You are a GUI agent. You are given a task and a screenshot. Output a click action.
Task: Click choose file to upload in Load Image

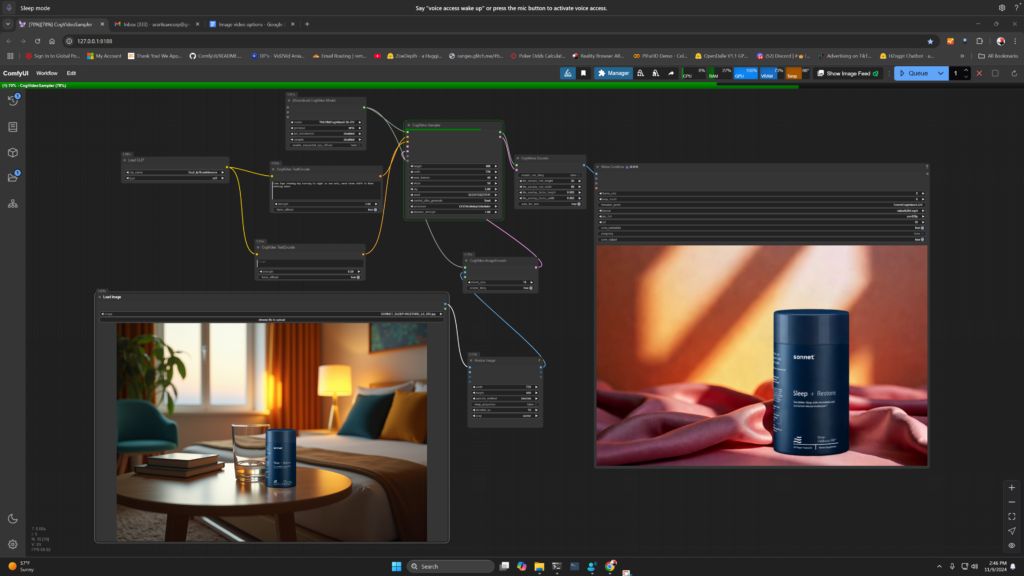click(272, 320)
